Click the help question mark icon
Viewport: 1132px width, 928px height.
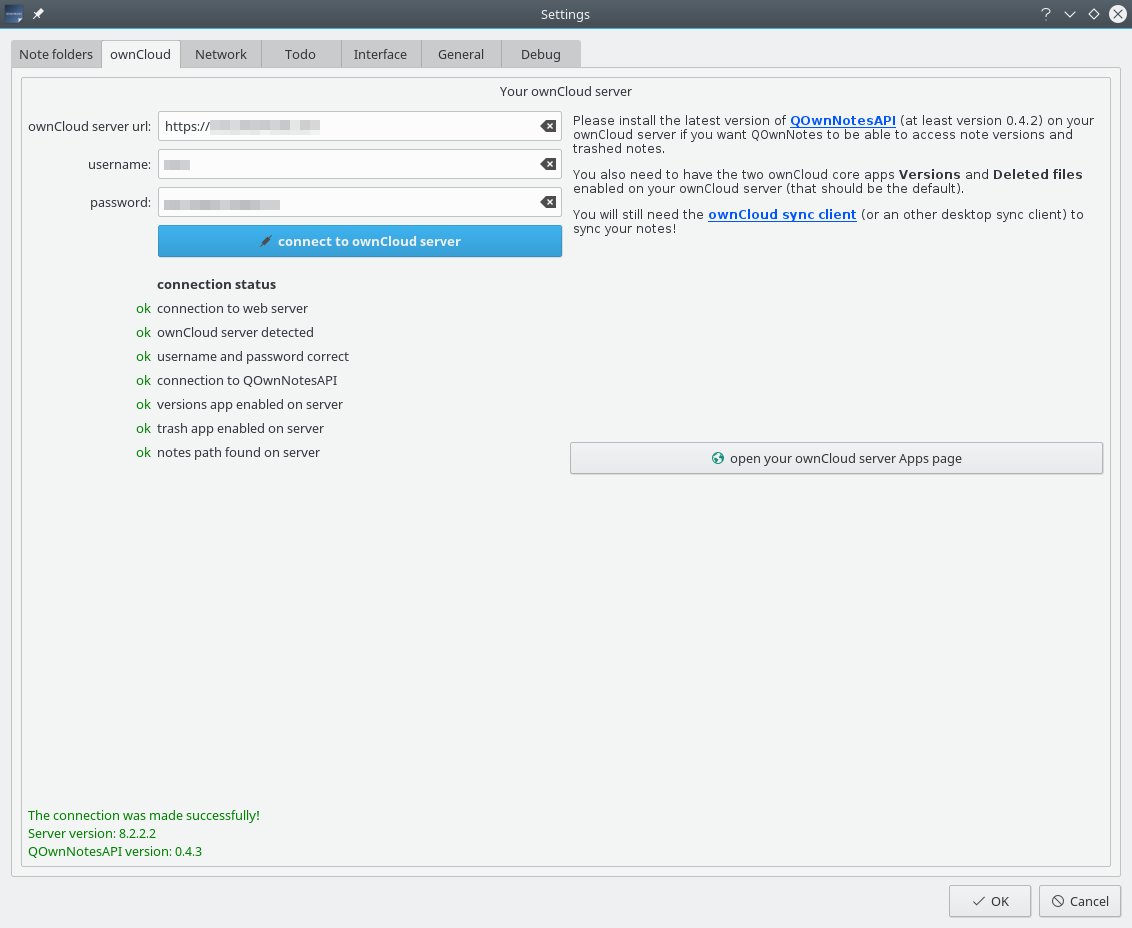point(1045,14)
